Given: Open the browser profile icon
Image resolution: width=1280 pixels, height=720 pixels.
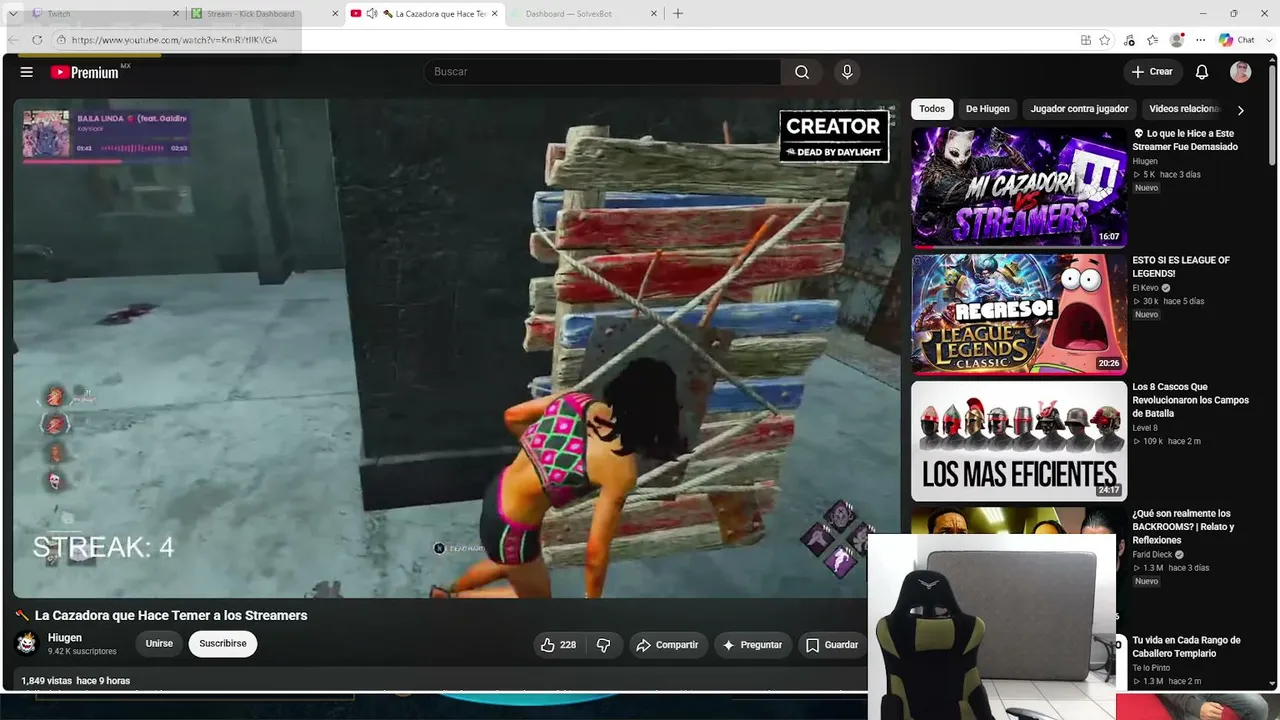Looking at the screenshot, I should coord(1177,40).
